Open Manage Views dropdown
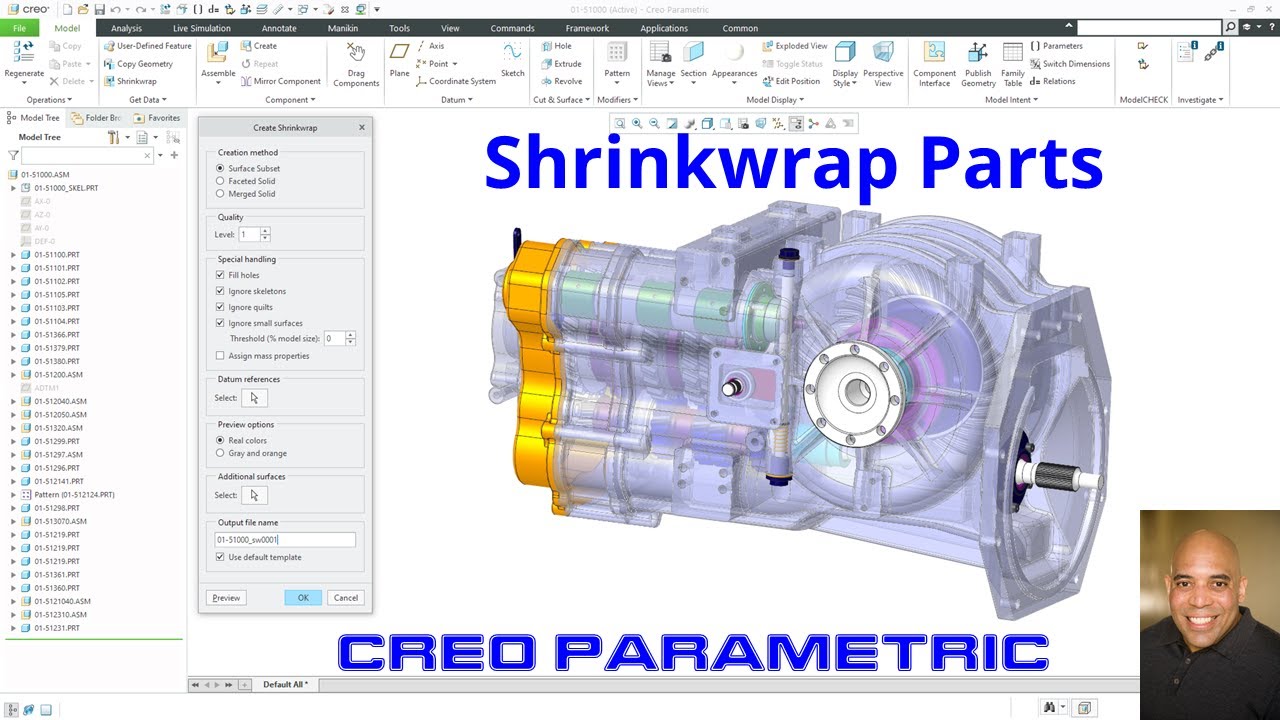Screen dimensions: 1280x720 [661, 78]
